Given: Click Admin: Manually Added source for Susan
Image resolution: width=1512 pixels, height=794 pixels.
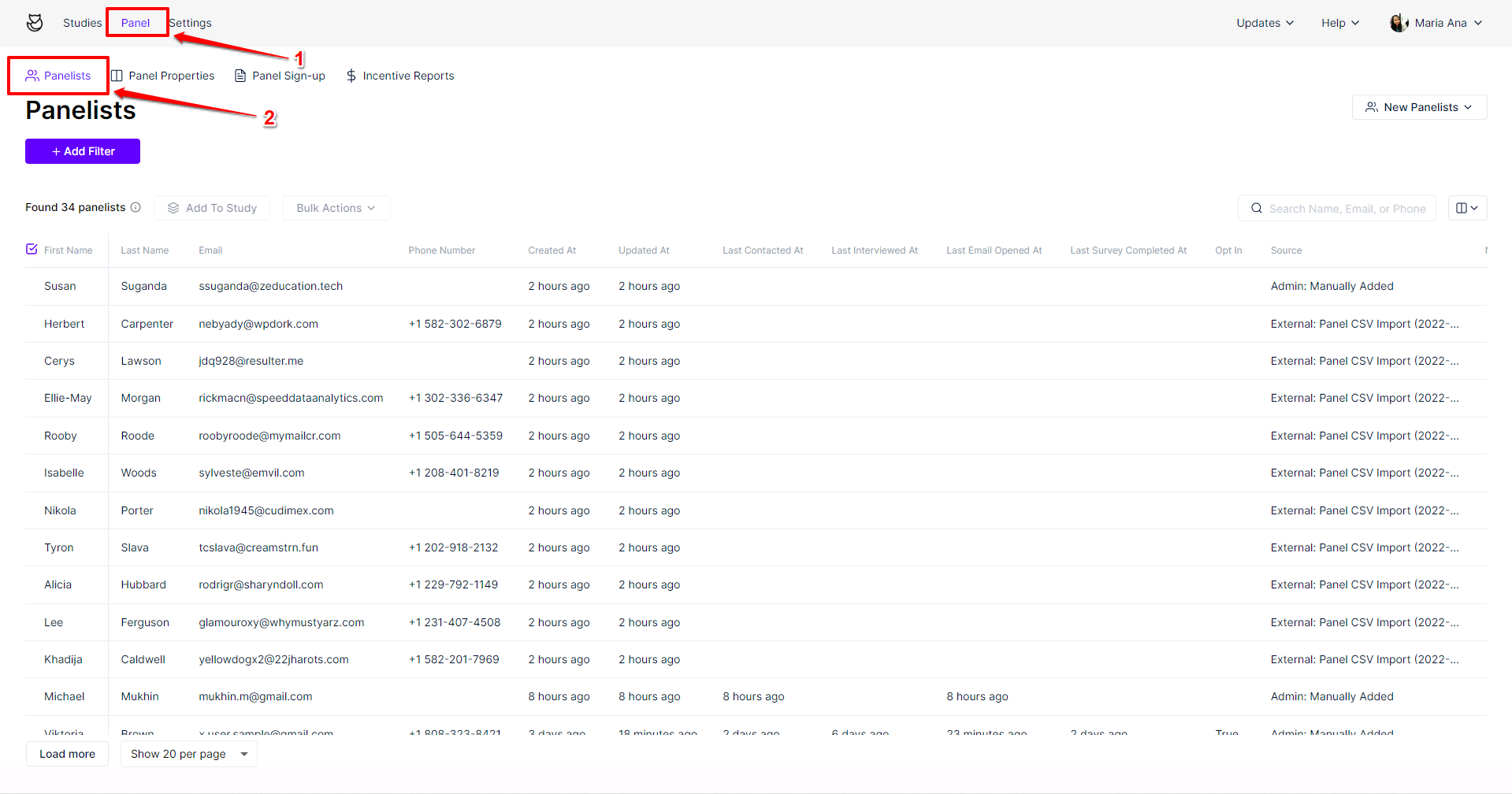Looking at the screenshot, I should pos(1332,286).
